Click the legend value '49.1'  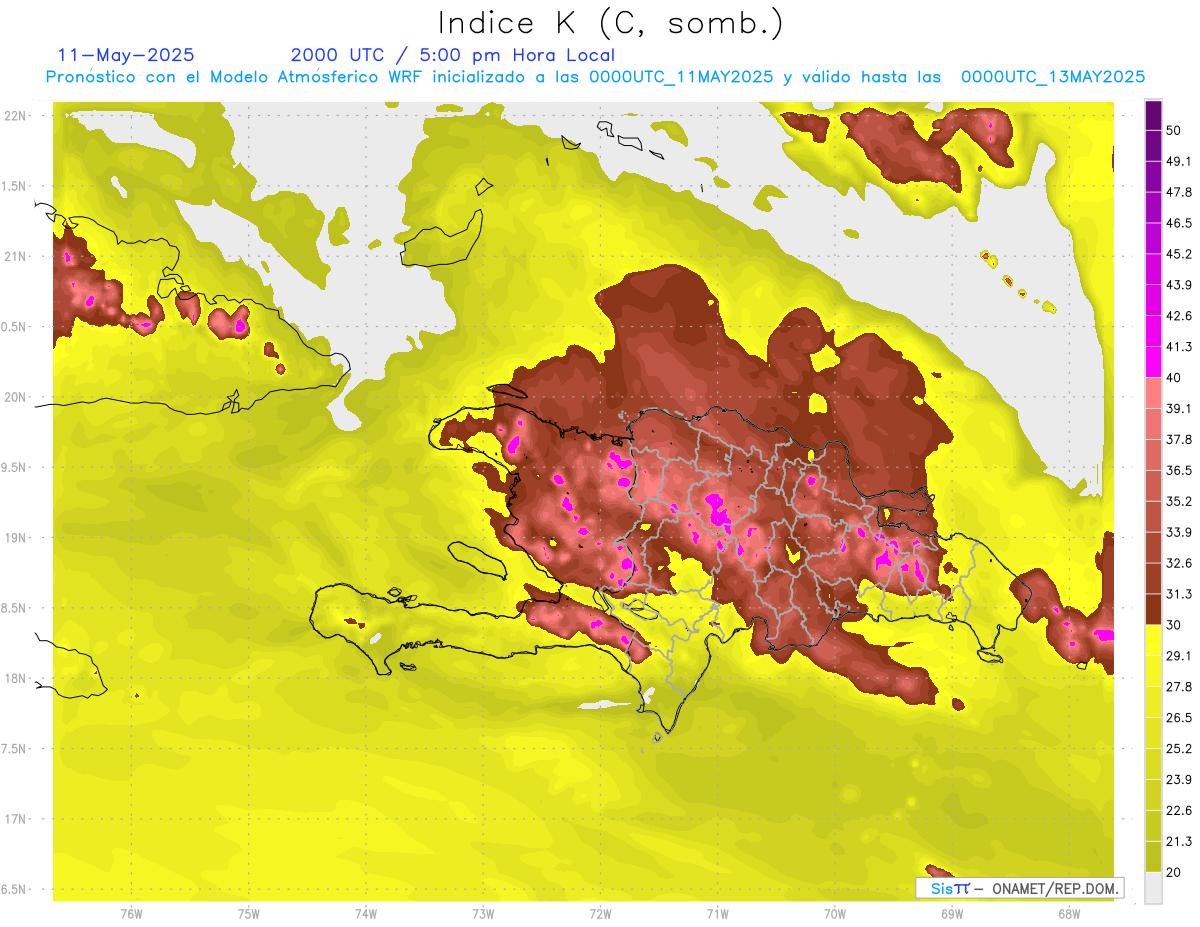(x=1180, y=161)
